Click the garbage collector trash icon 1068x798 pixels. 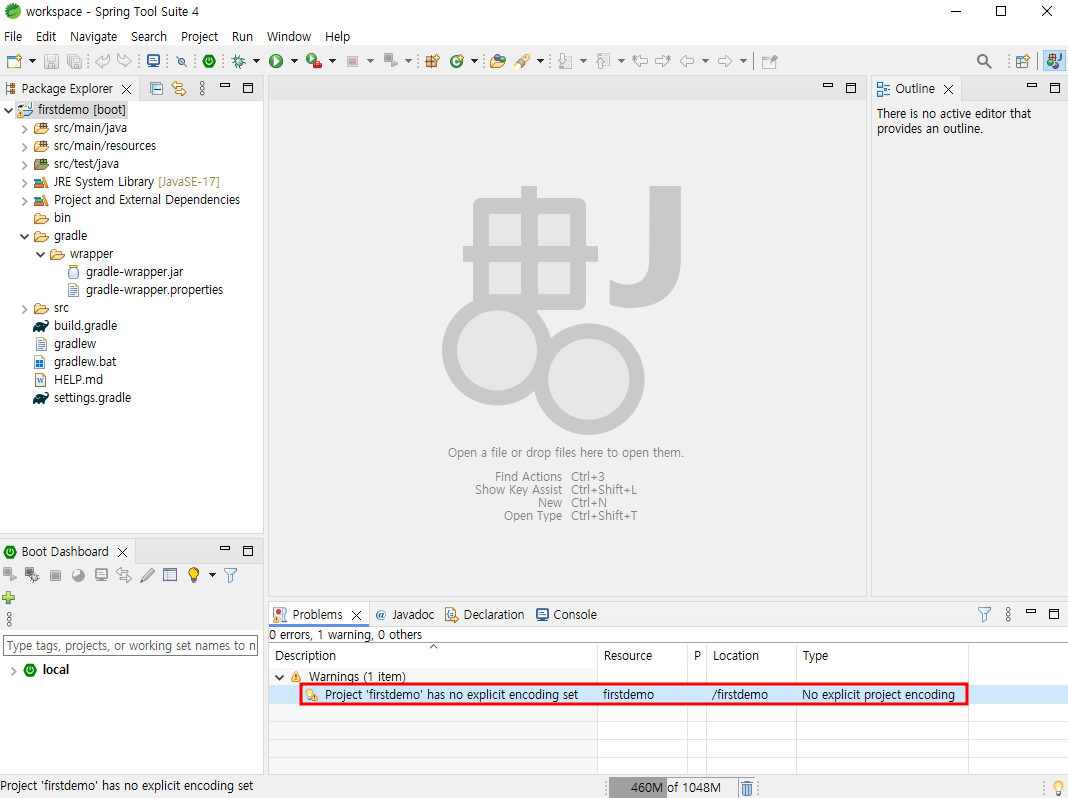pyautogui.click(x=747, y=788)
